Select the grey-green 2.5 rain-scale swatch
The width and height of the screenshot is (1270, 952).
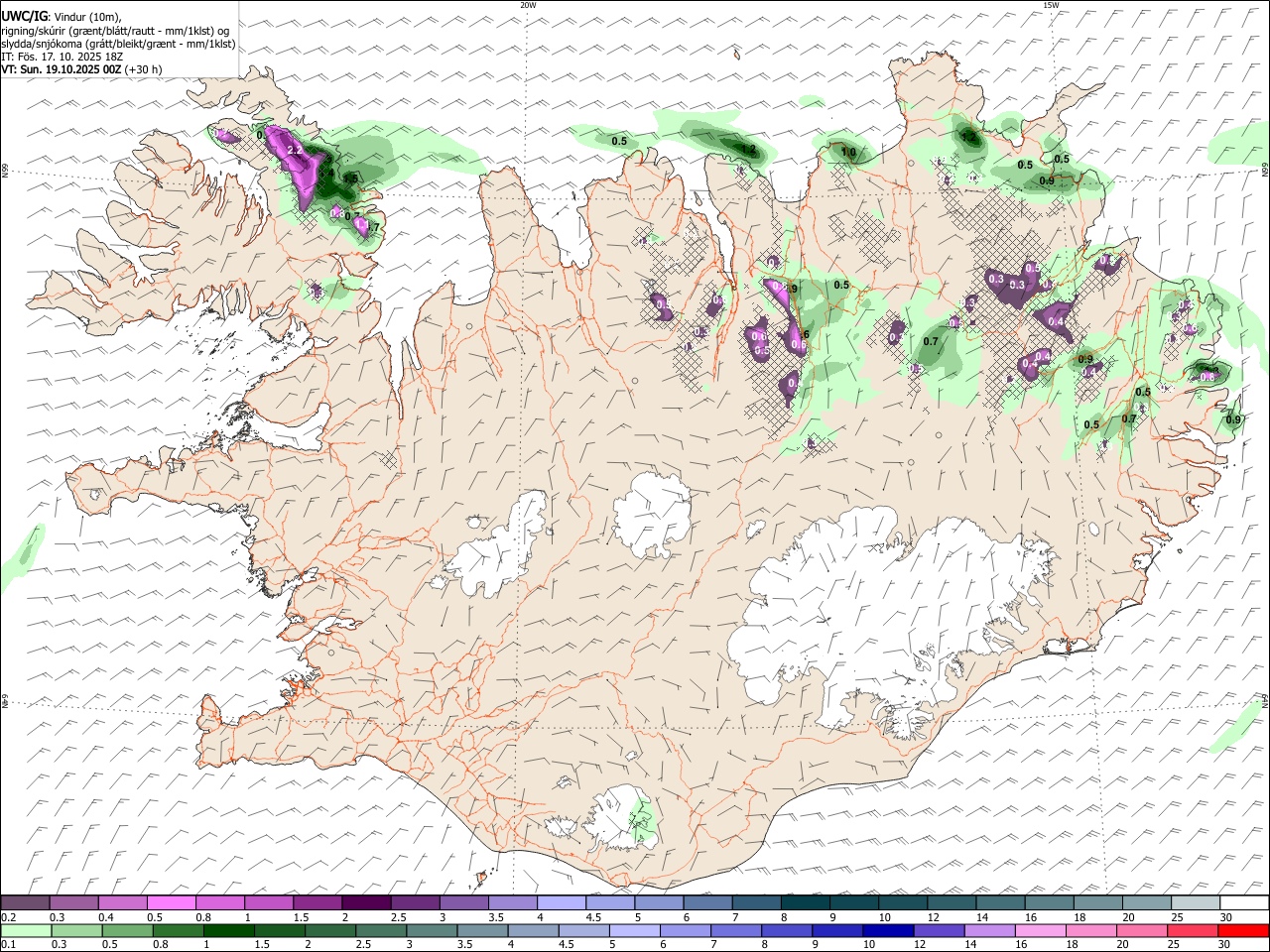(380, 930)
